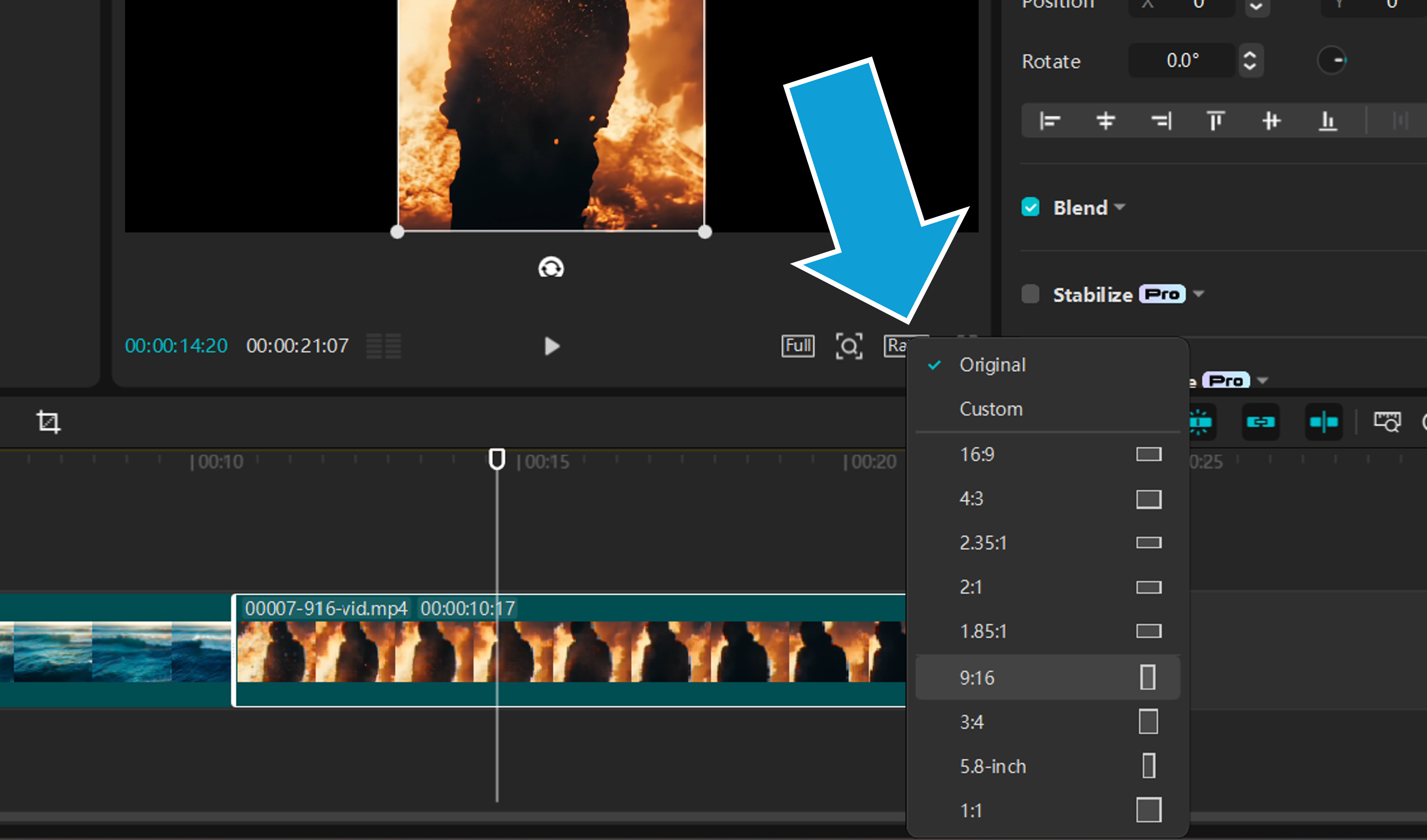Click the align vertical center icon
This screenshot has height=840, width=1427.
point(1271,120)
